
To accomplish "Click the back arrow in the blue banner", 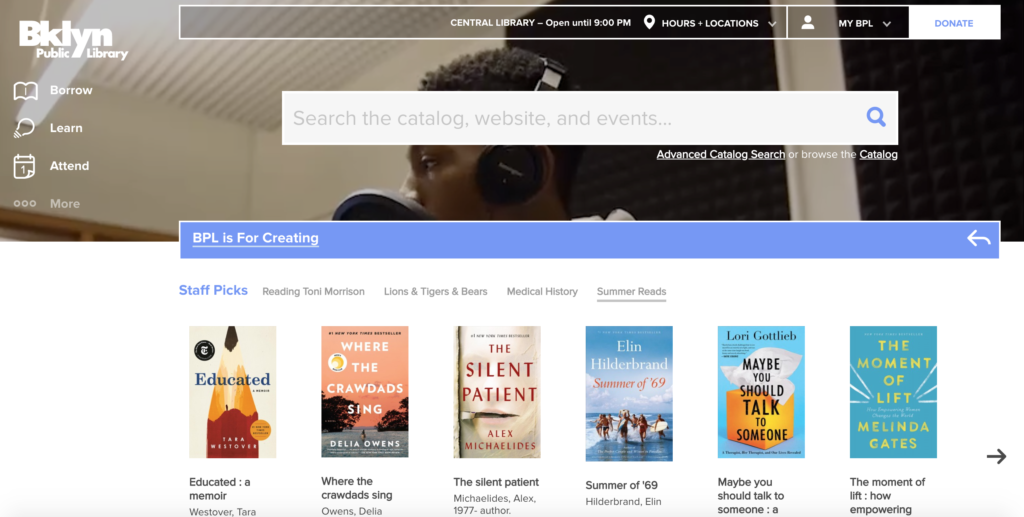I will click(x=978, y=238).
